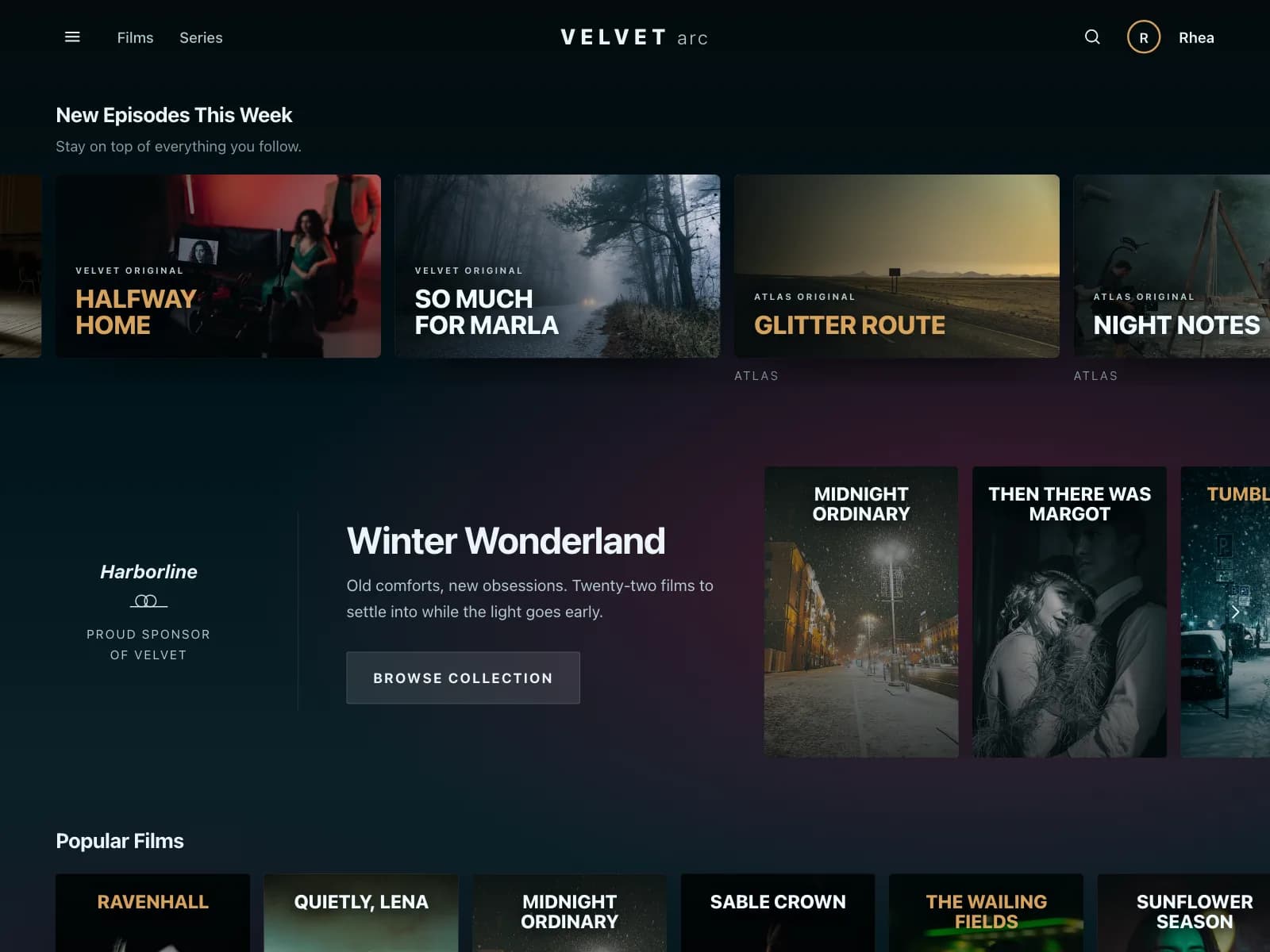
Task: Open Midnight Ordinary in Popular Films
Action: coord(569,913)
